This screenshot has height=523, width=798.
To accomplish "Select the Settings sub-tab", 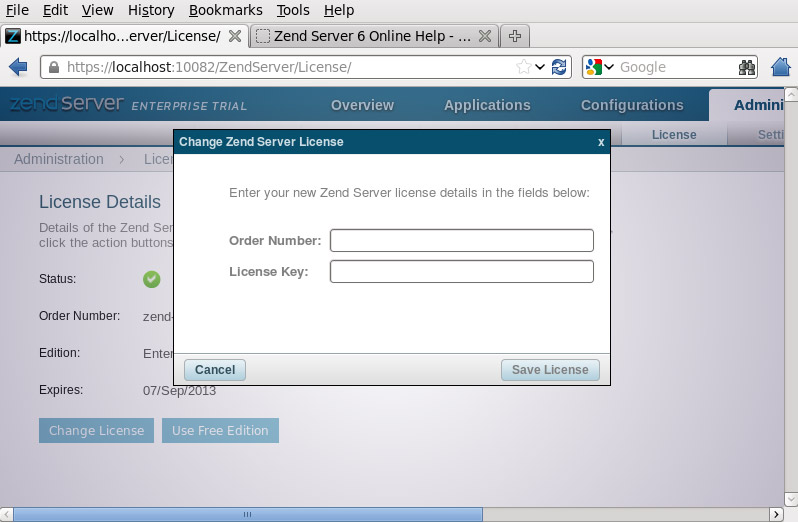I will click(756, 135).
